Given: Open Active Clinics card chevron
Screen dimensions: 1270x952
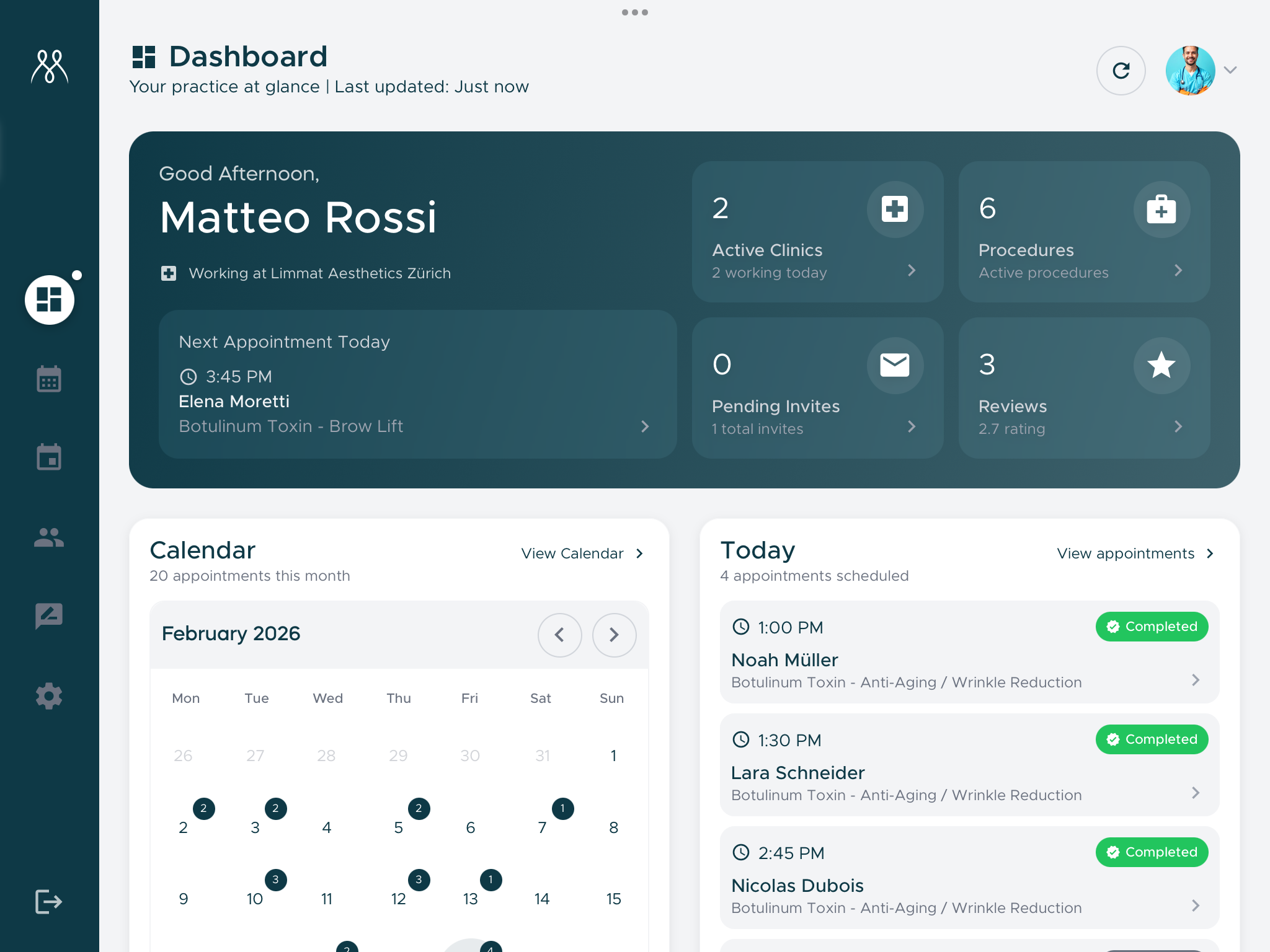Looking at the screenshot, I should pyautogui.click(x=911, y=270).
